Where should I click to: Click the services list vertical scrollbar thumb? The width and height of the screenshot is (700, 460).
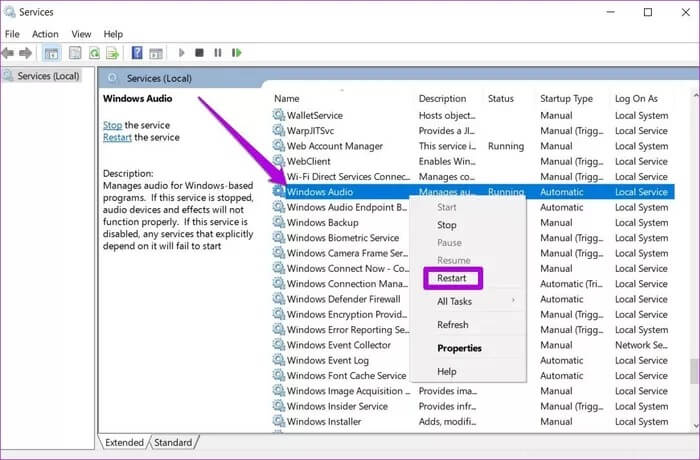[x=695, y=371]
